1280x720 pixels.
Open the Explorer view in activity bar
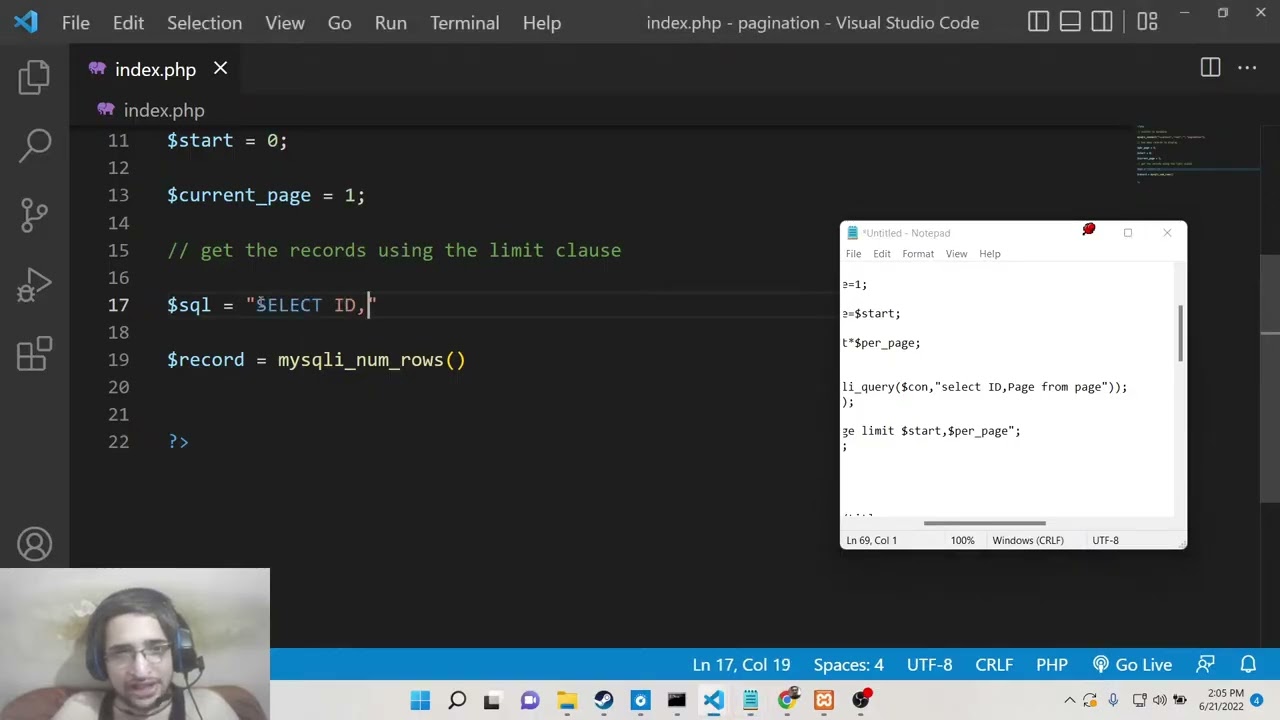tap(34, 77)
